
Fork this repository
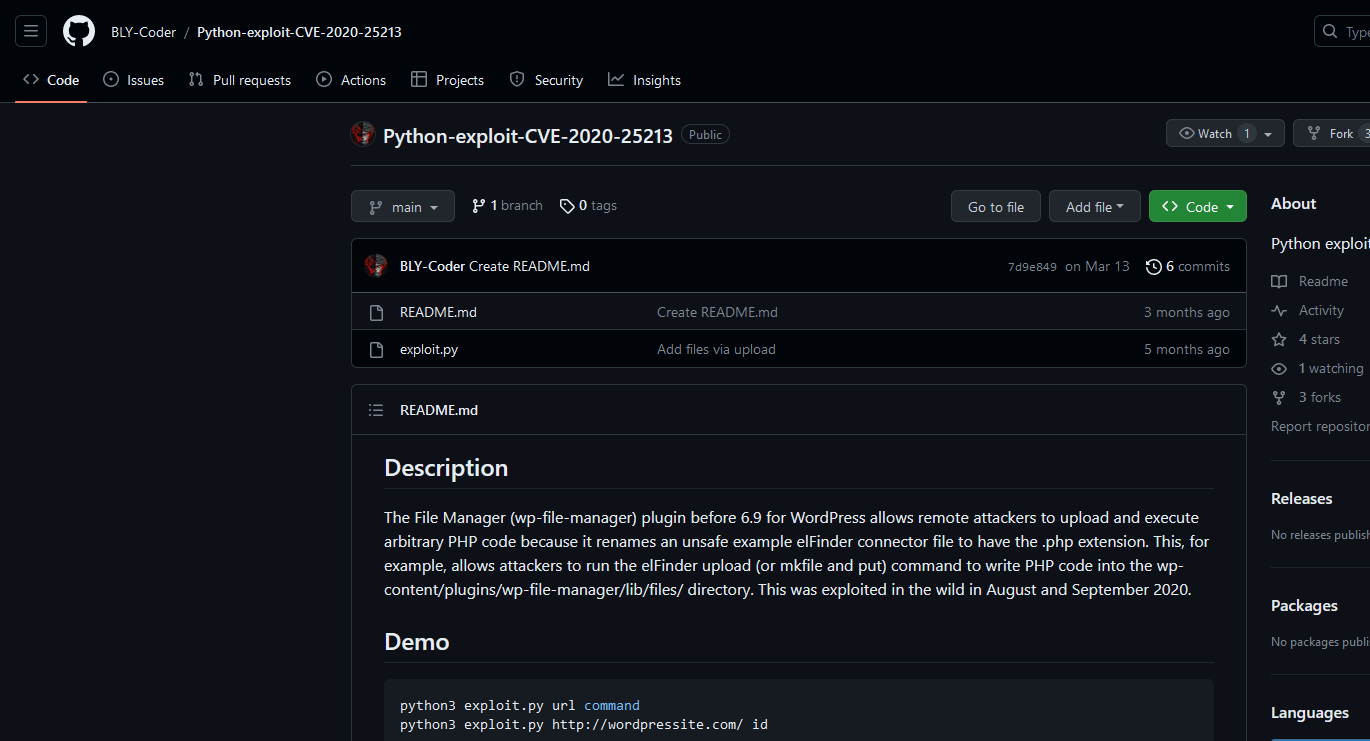[1332, 134]
